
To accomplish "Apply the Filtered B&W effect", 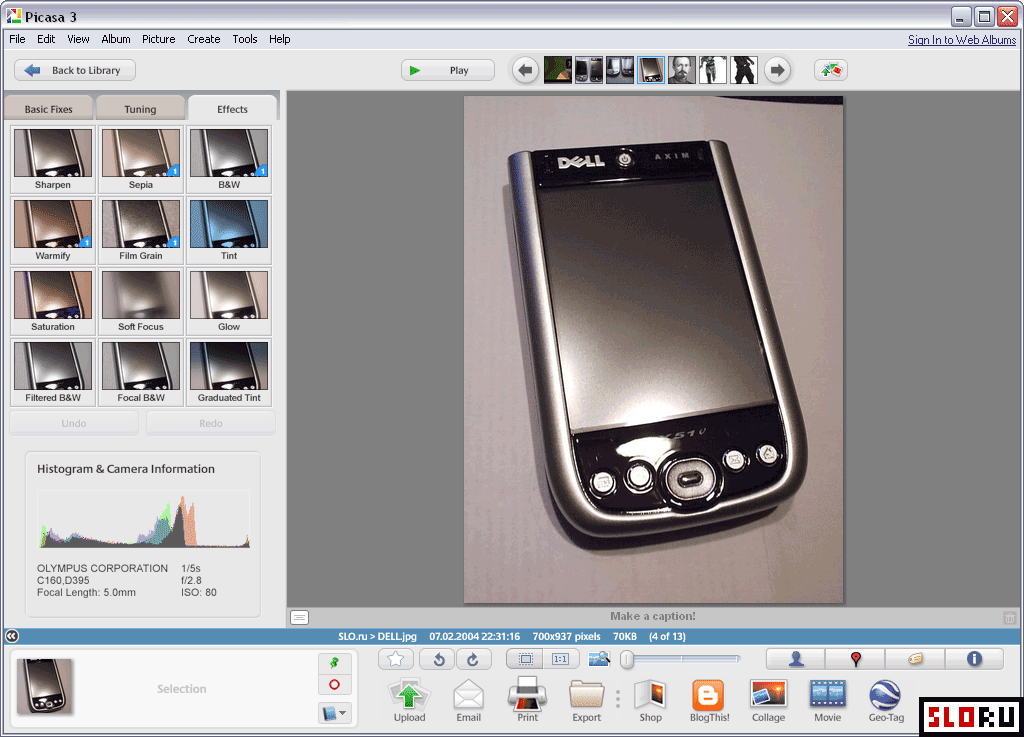I will pos(53,373).
